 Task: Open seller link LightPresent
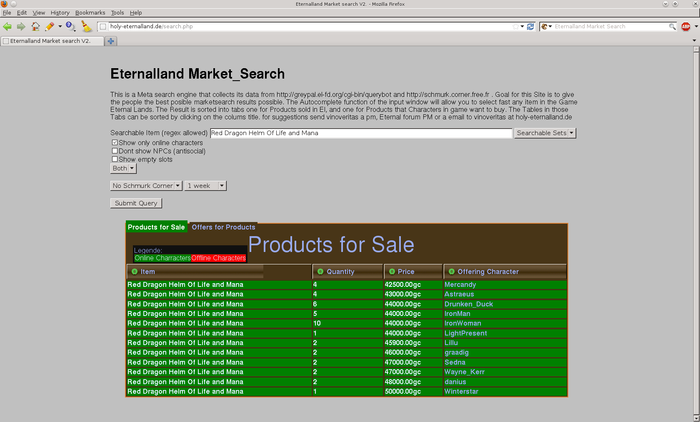pyautogui.click(x=466, y=333)
